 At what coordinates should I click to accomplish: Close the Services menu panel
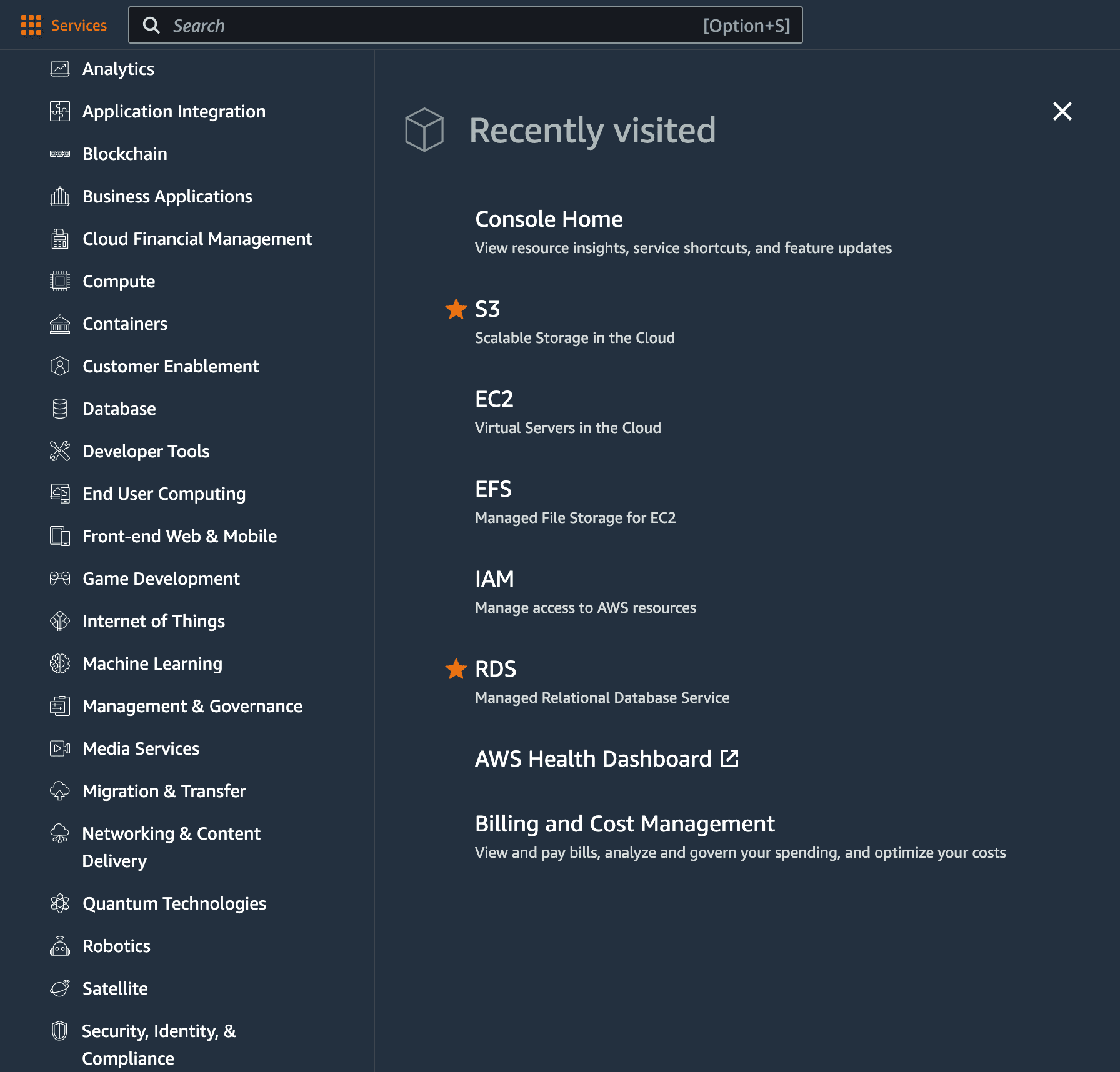tap(1062, 111)
